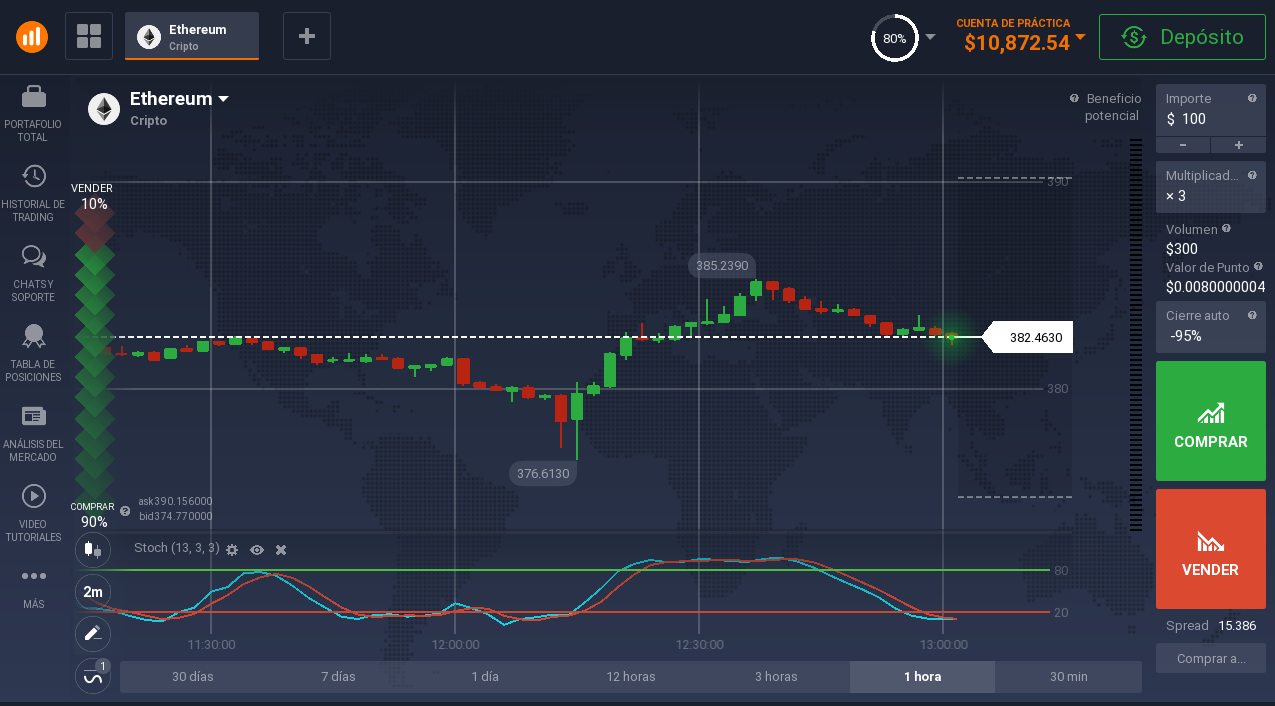Switch chart range to 12 horas
The image size is (1275, 706).
click(x=631, y=677)
